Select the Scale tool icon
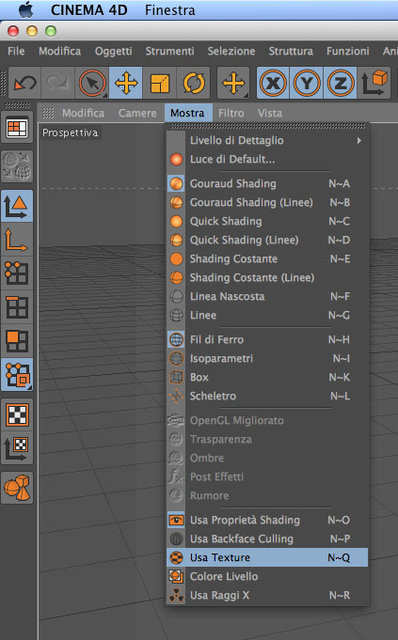398x640 pixels. [160, 83]
